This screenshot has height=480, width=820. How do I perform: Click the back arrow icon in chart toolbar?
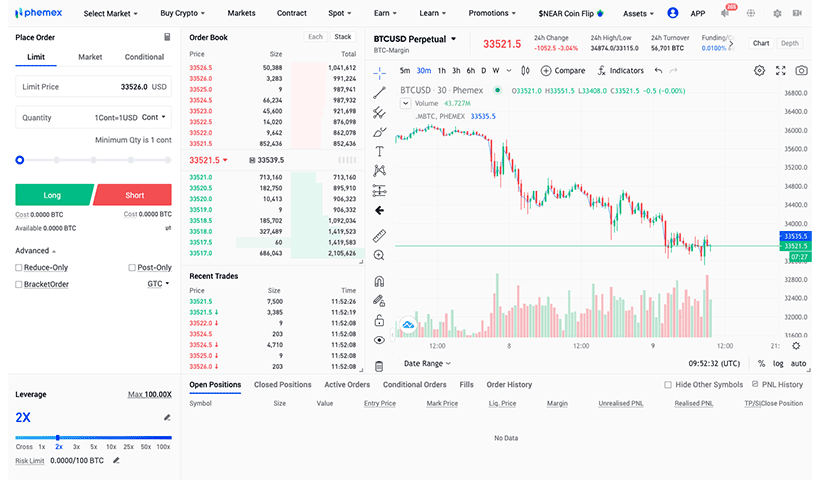(380, 210)
